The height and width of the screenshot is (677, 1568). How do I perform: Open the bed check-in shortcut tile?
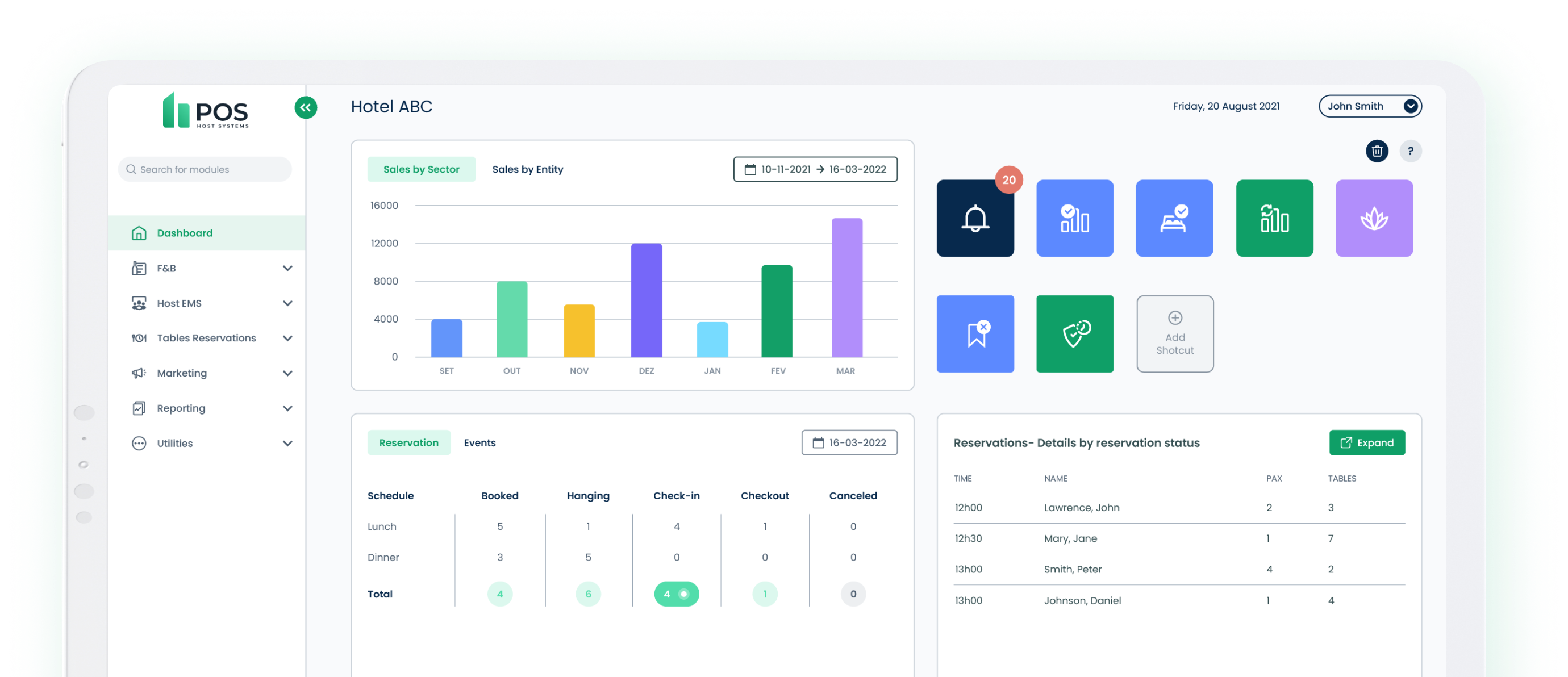click(1174, 218)
